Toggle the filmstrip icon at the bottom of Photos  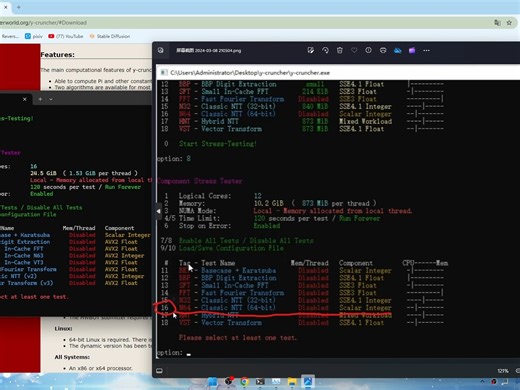[159, 371]
